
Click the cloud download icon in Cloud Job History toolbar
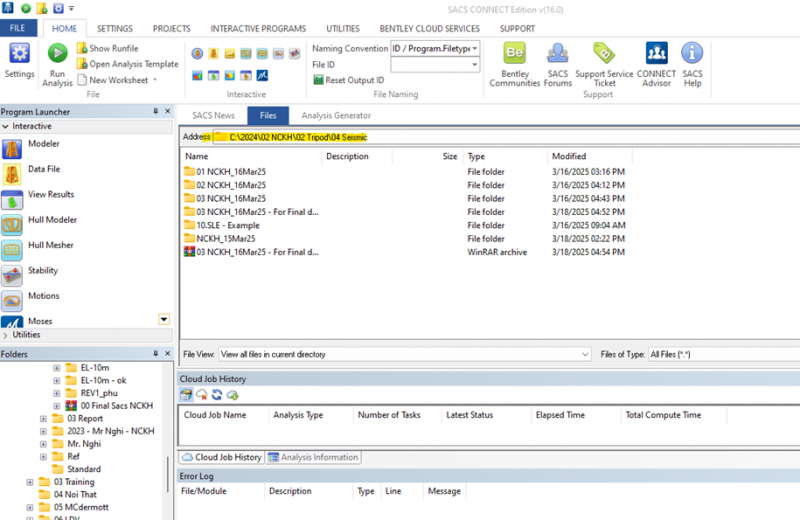[x=233, y=394]
